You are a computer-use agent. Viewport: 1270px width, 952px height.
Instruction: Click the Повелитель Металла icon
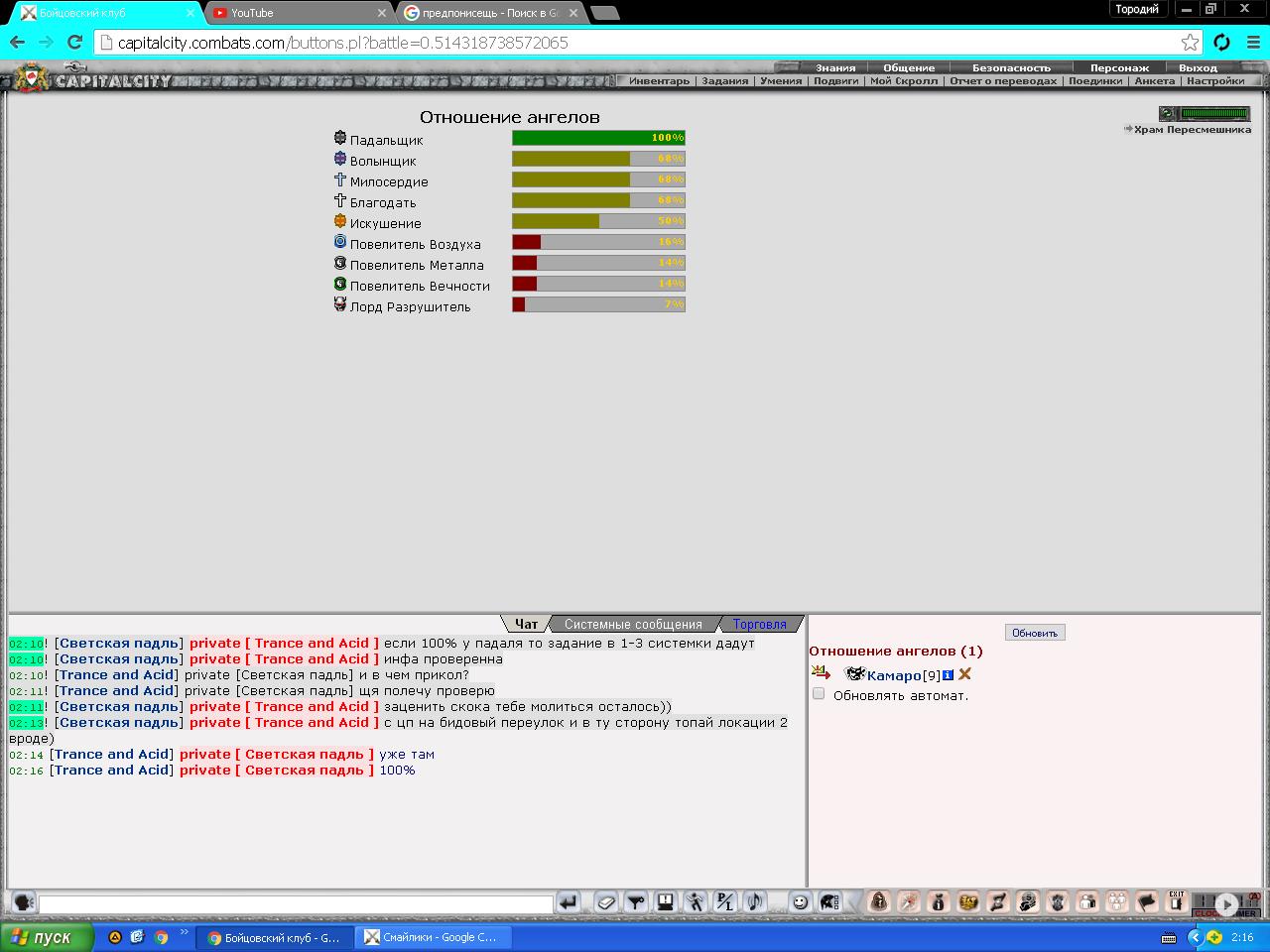[340, 263]
